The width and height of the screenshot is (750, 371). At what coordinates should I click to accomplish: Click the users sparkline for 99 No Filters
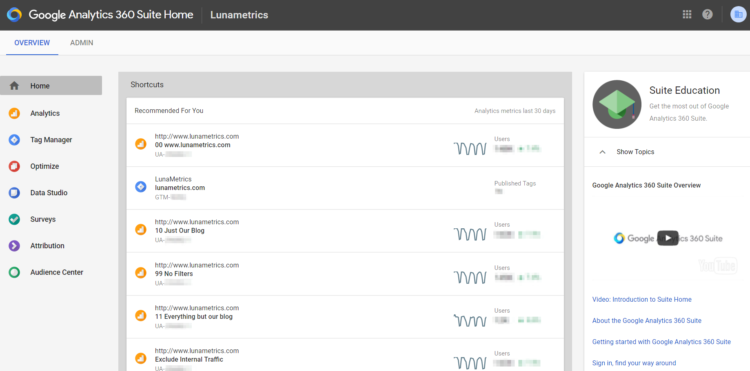click(470, 277)
